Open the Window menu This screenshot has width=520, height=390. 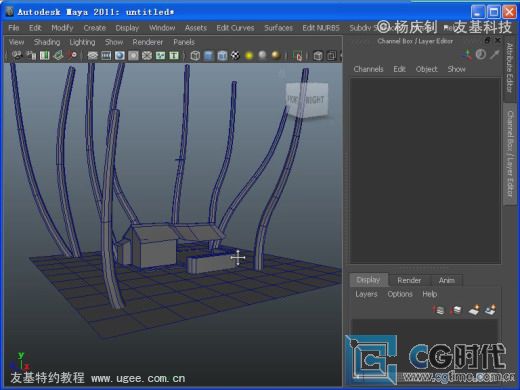coord(162,28)
